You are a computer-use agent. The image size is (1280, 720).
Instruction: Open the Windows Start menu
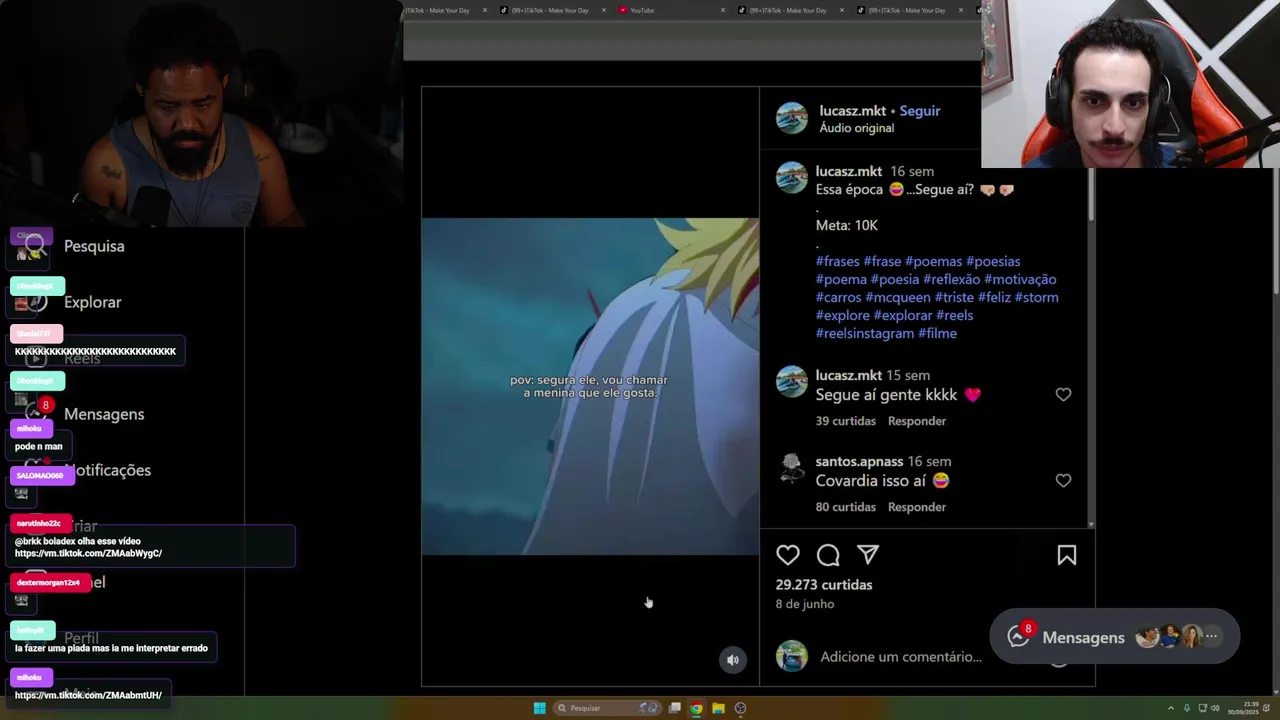tap(539, 708)
